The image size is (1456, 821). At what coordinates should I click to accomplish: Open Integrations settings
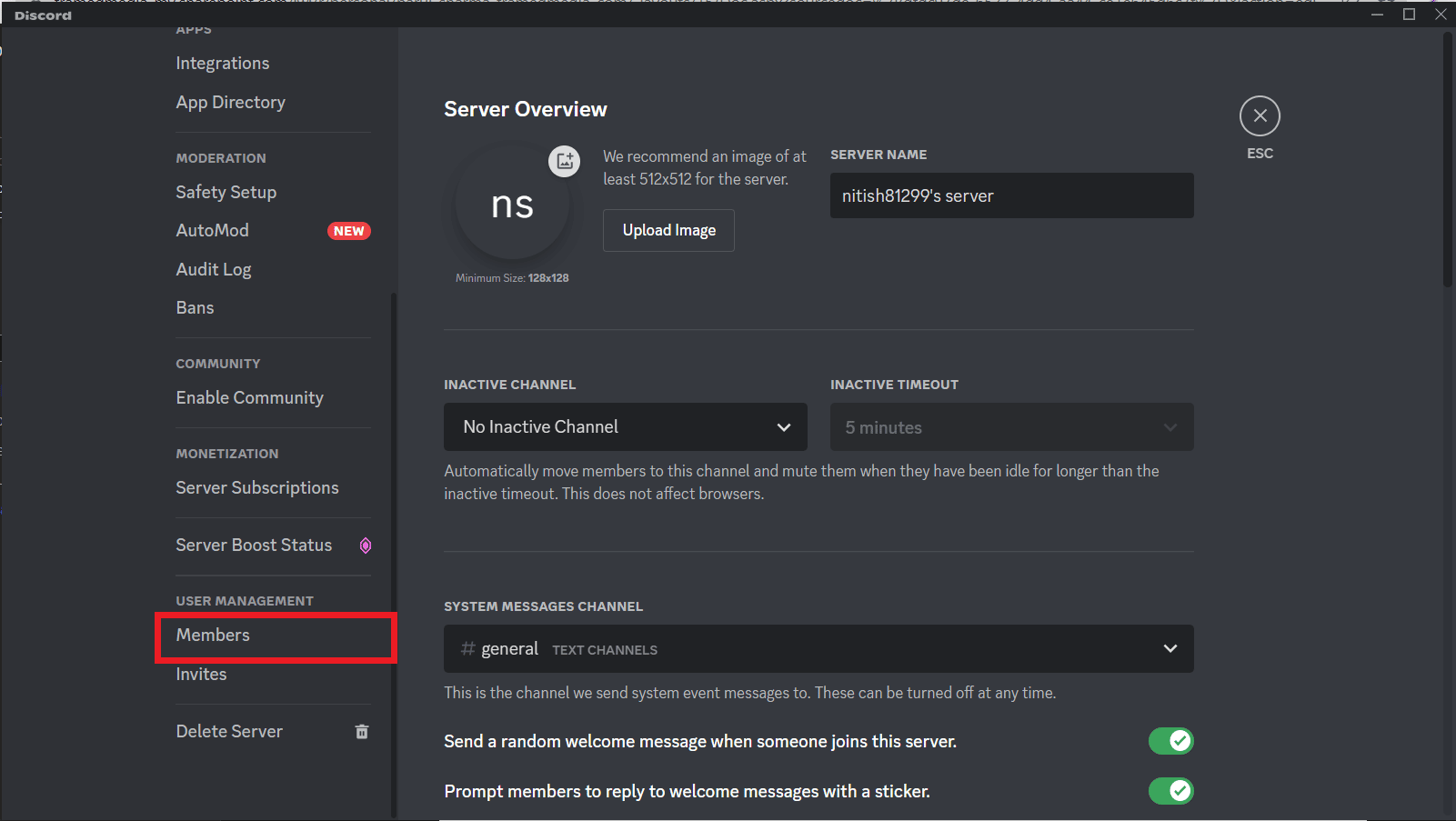(223, 63)
